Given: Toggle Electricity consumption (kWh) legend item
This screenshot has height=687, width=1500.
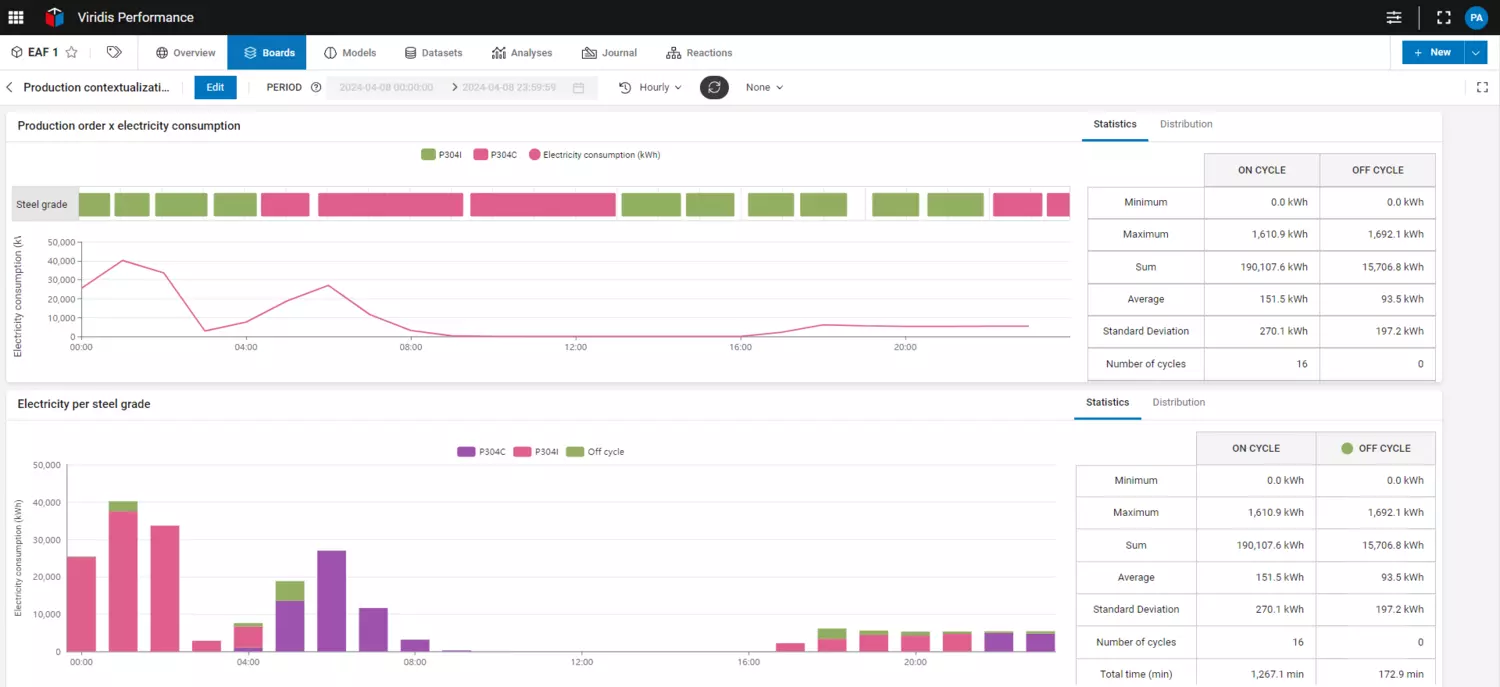Looking at the screenshot, I should [x=594, y=155].
